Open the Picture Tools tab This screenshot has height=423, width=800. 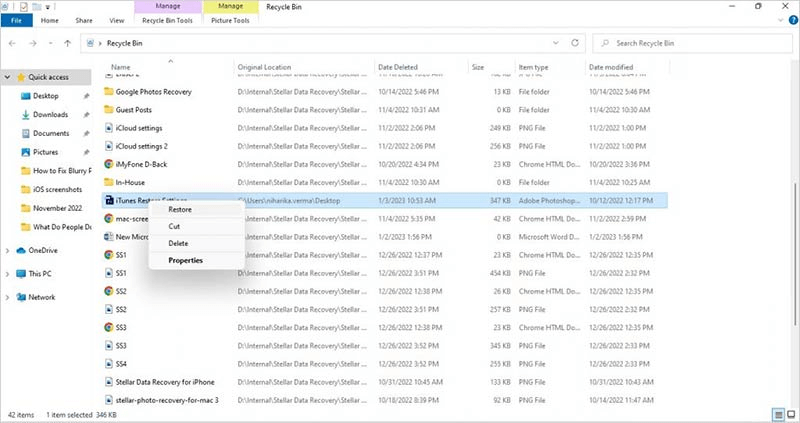point(230,20)
